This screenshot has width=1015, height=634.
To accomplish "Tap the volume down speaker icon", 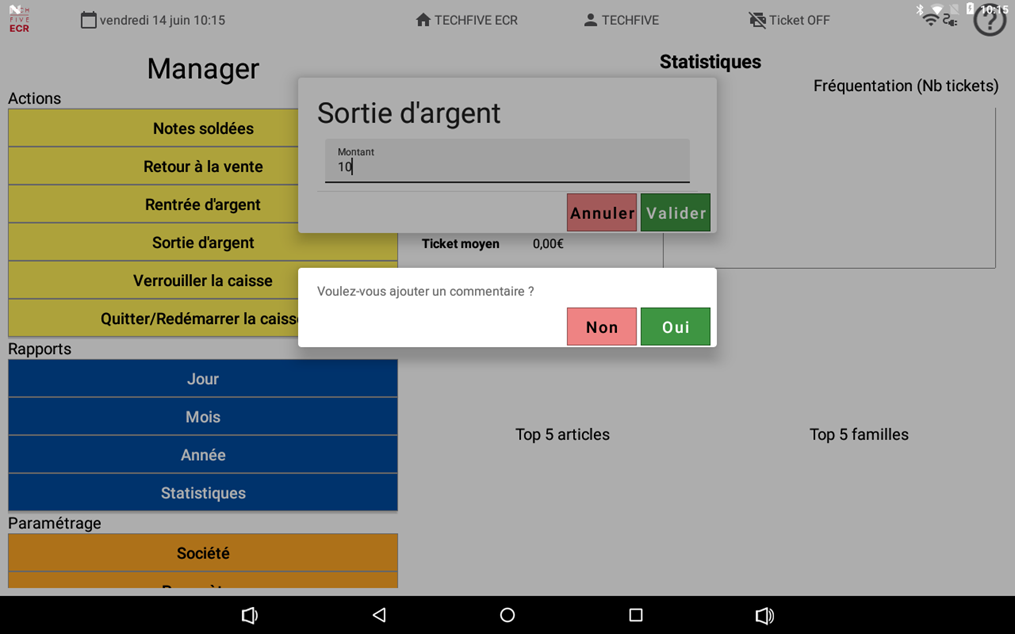I will click(250, 615).
